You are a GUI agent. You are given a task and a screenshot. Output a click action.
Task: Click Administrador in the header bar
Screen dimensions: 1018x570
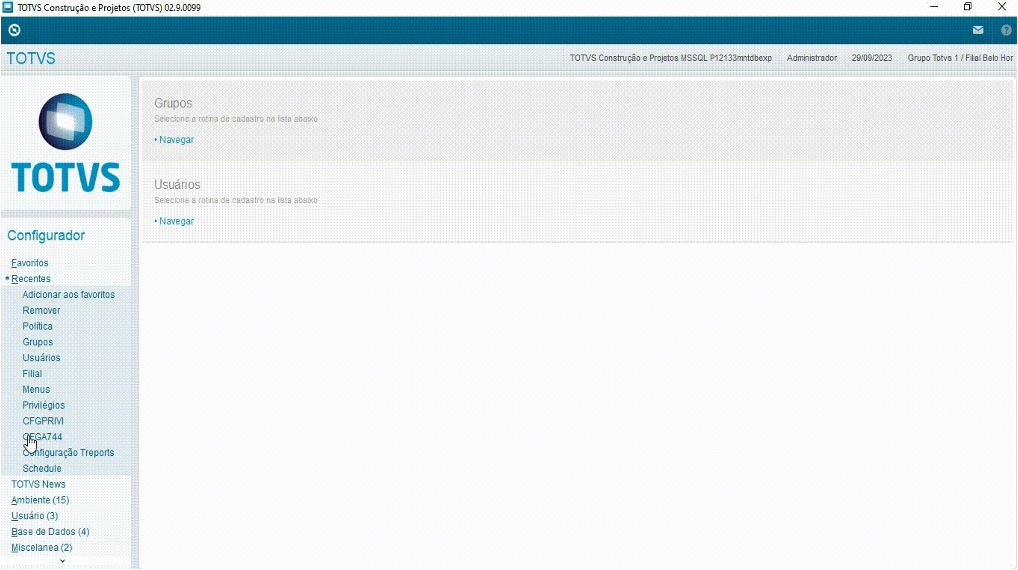point(812,58)
